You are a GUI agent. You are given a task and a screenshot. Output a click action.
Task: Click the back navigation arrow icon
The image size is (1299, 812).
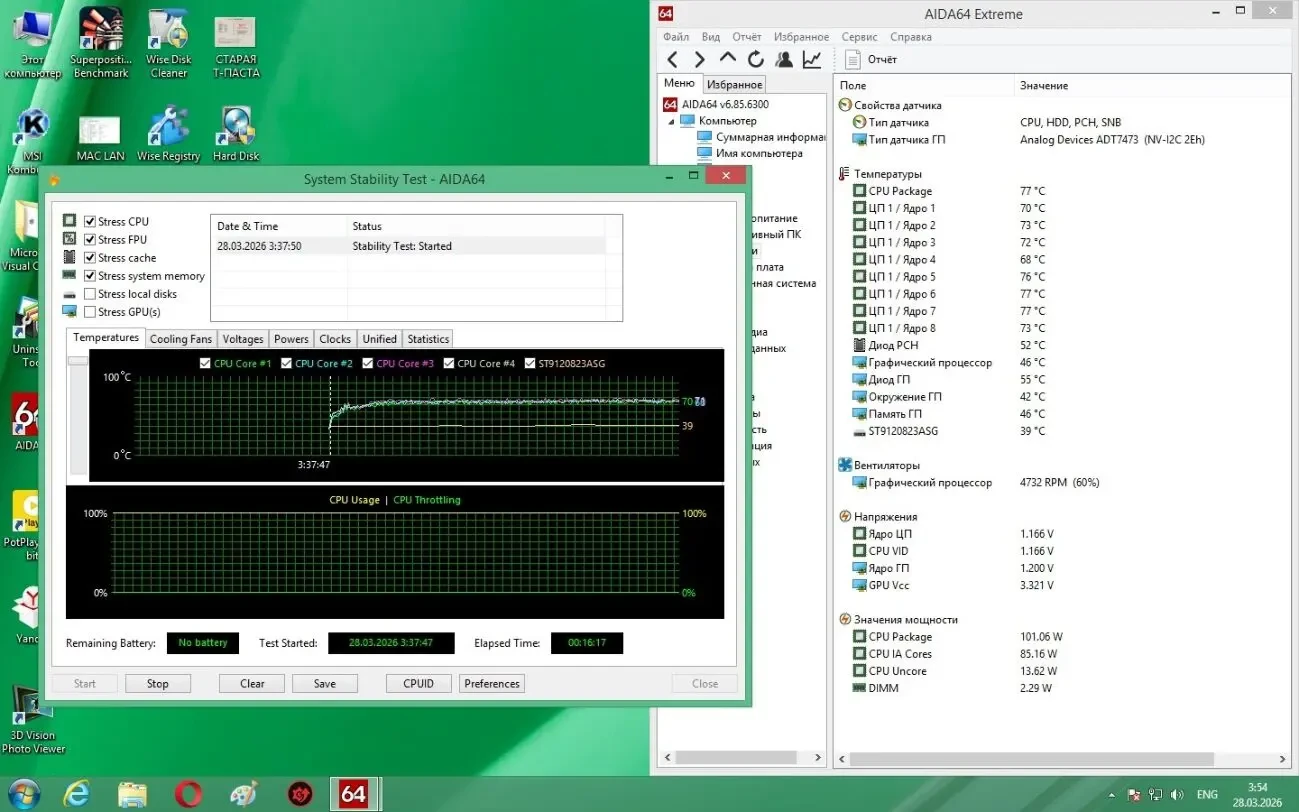[671, 59]
